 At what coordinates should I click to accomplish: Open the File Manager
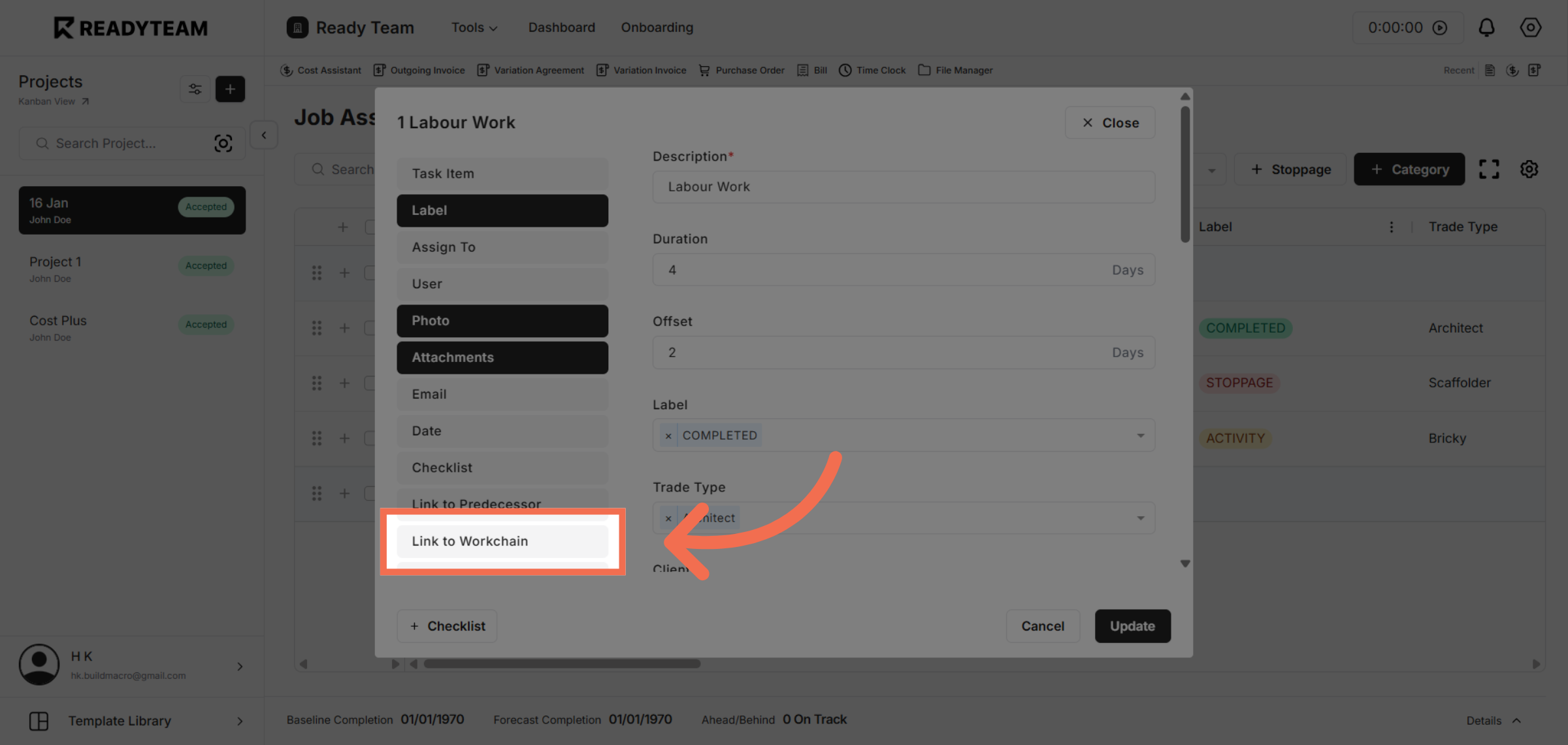pos(955,70)
